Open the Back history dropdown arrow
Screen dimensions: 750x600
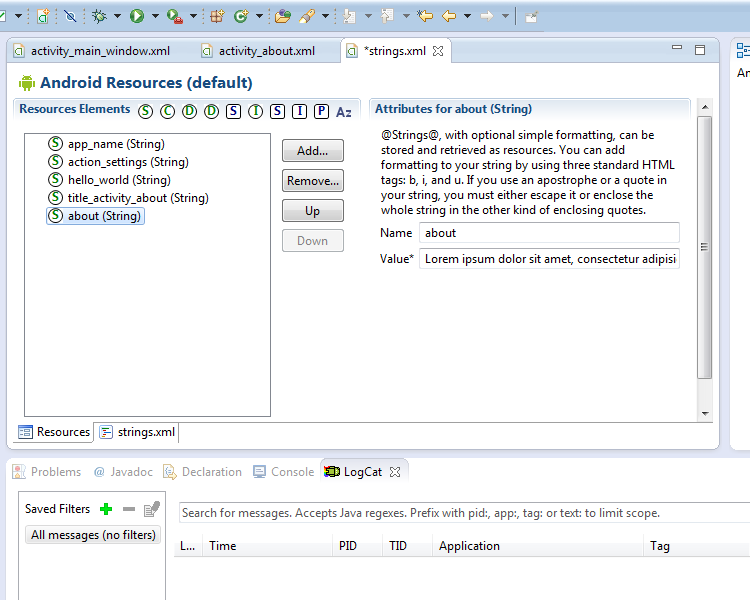(467, 16)
